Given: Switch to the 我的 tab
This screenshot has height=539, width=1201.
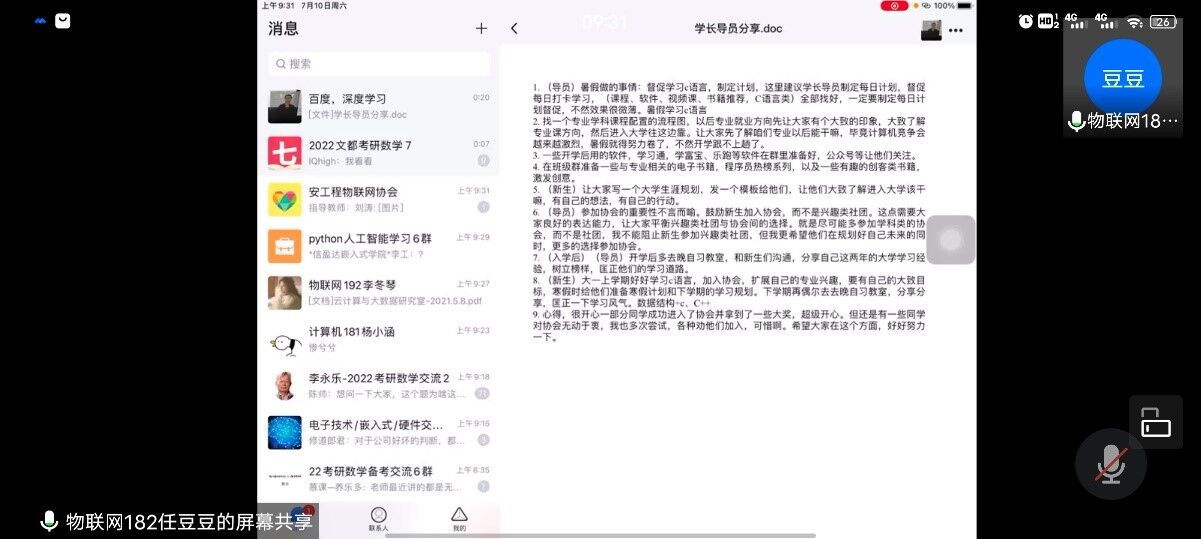Looking at the screenshot, I should [459, 517].
